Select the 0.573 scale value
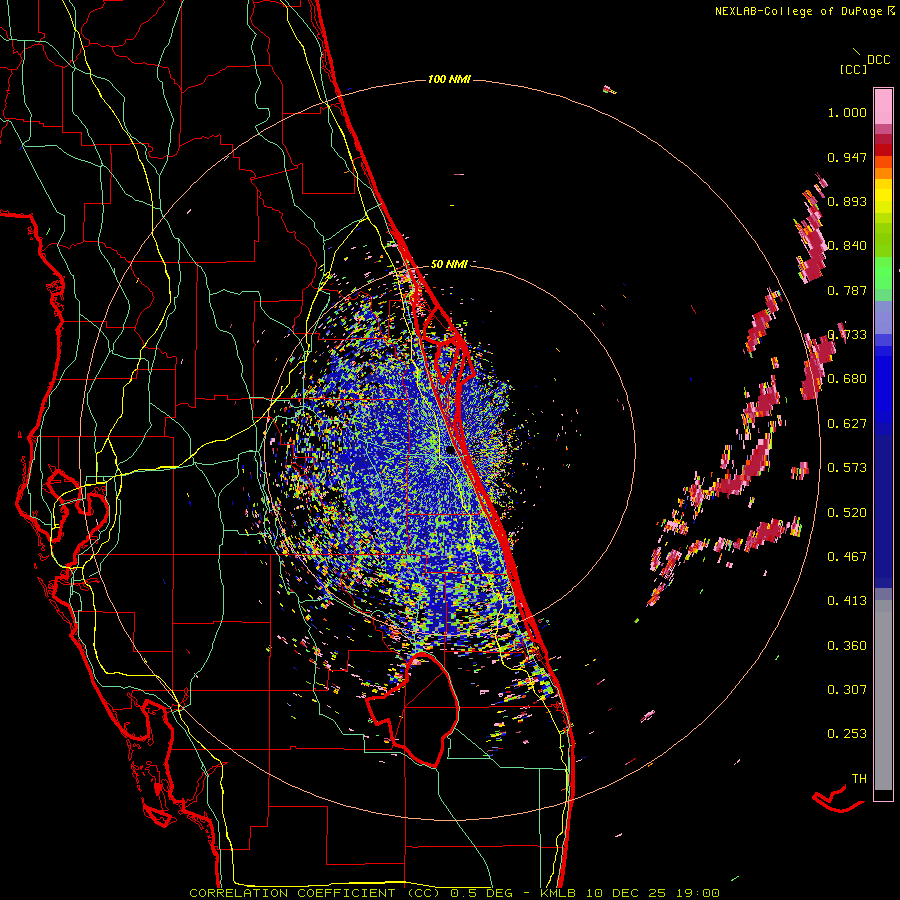The height and width of the screenshot is (900, 900). (x=847, y=468)
